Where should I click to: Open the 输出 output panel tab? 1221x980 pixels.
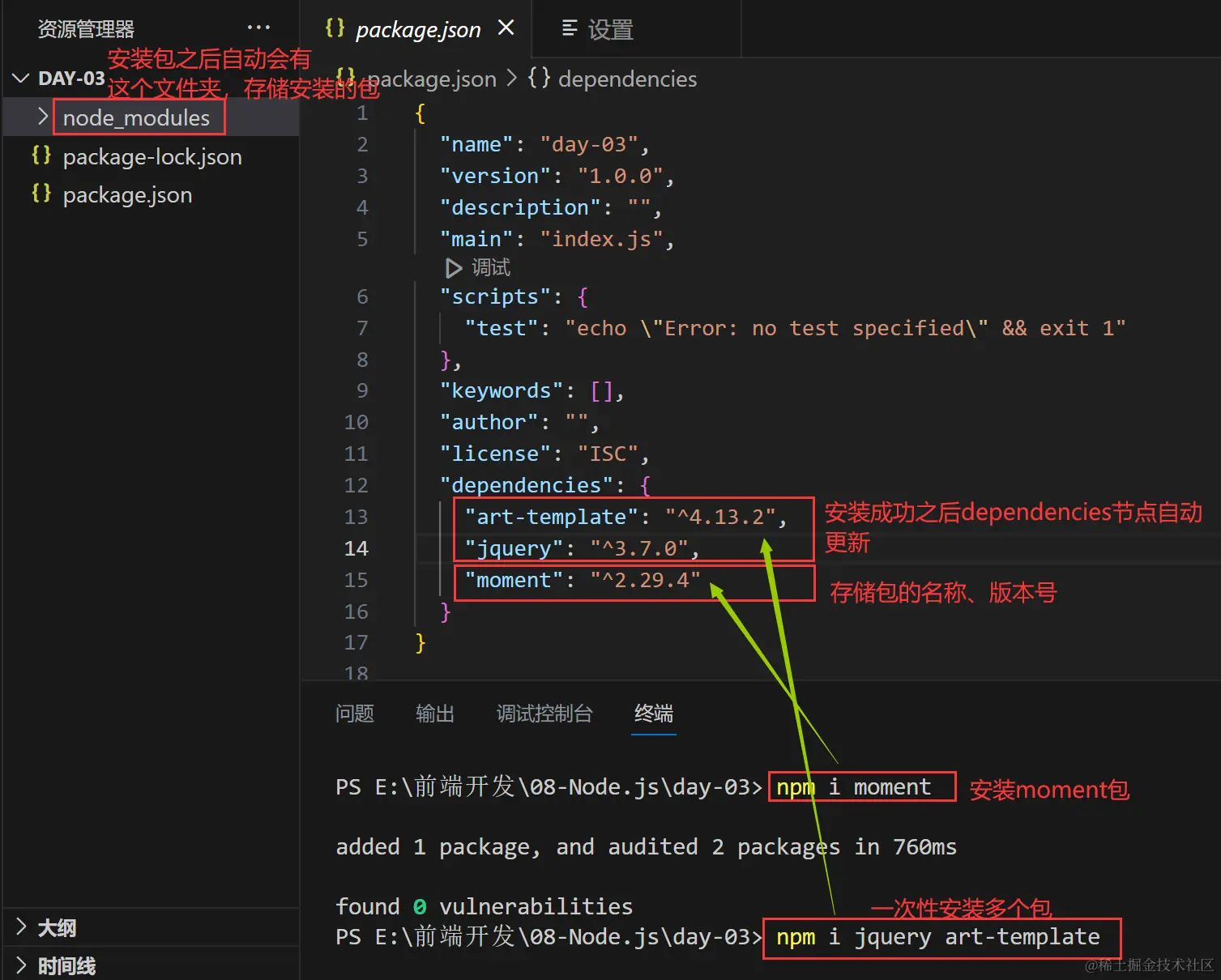point(435,714)
